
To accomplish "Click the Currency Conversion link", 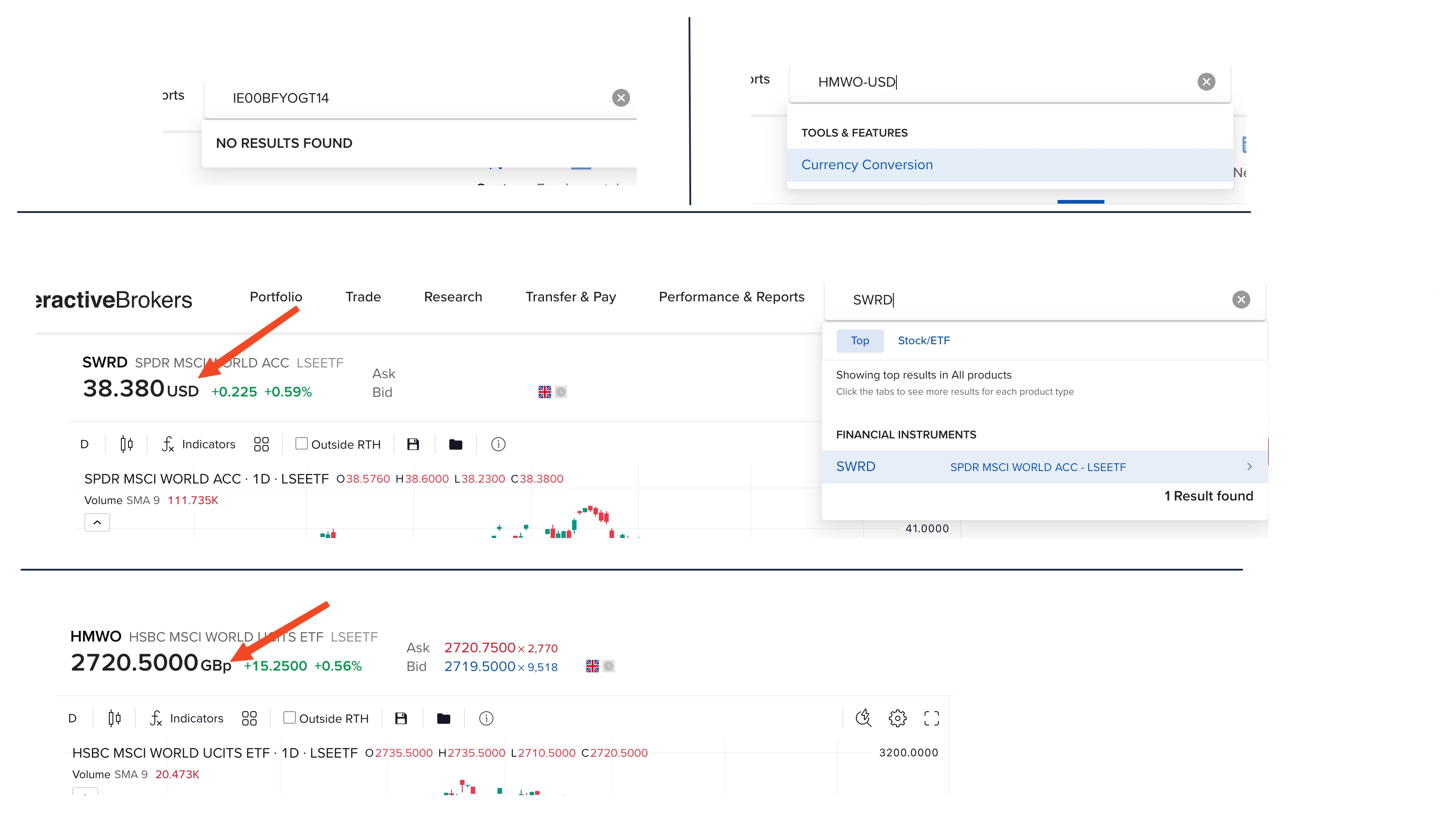I will coord(867,165).
